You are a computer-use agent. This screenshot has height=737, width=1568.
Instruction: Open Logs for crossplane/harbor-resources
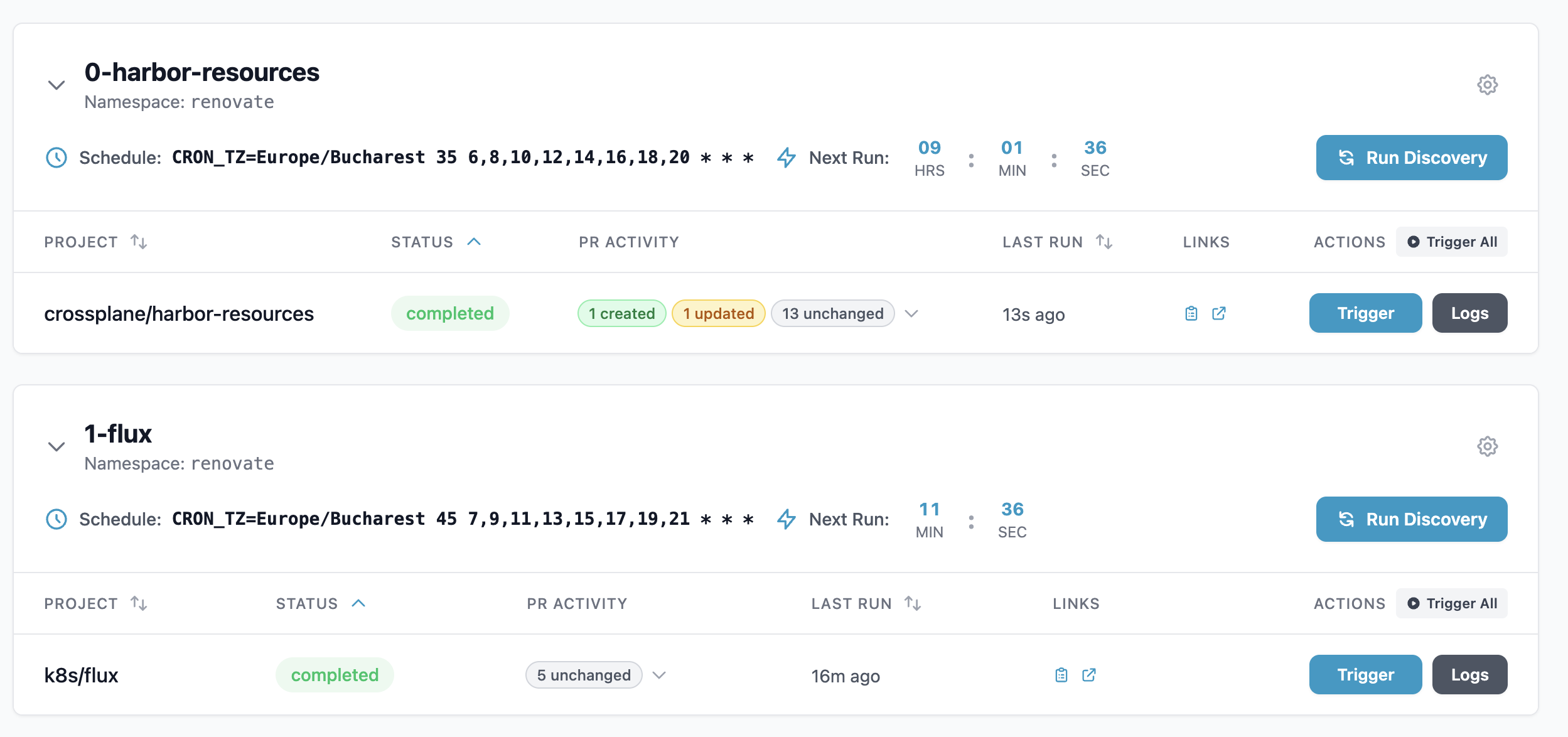(x=1469, y=313)
